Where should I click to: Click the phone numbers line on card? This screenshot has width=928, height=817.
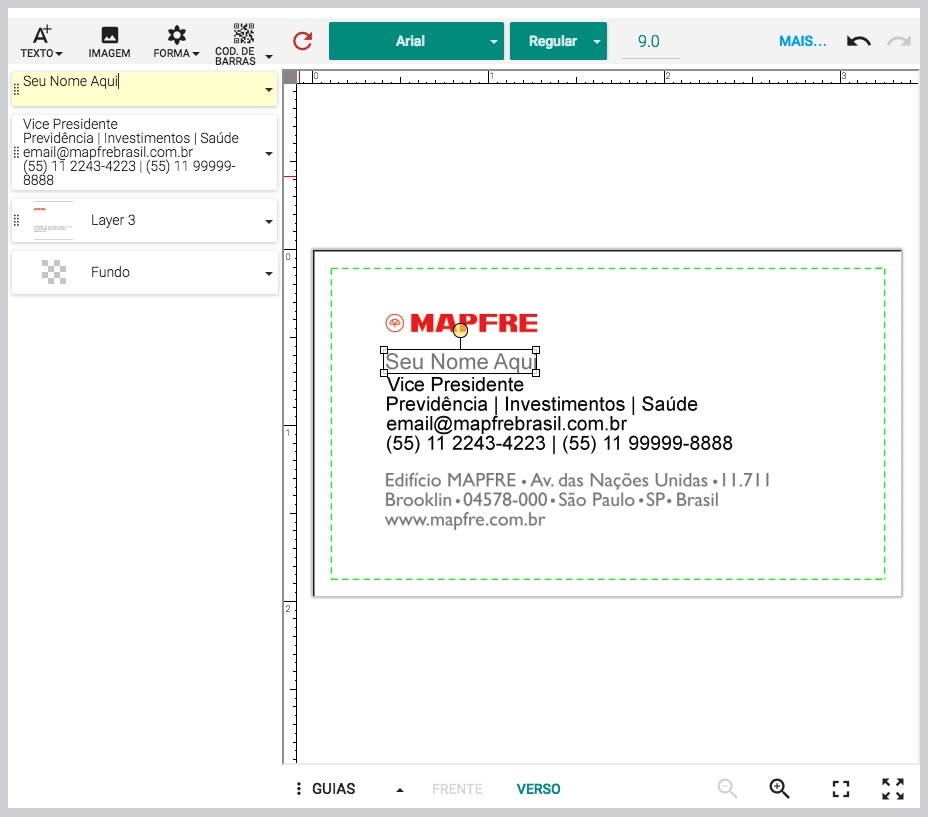pos(559,443)
